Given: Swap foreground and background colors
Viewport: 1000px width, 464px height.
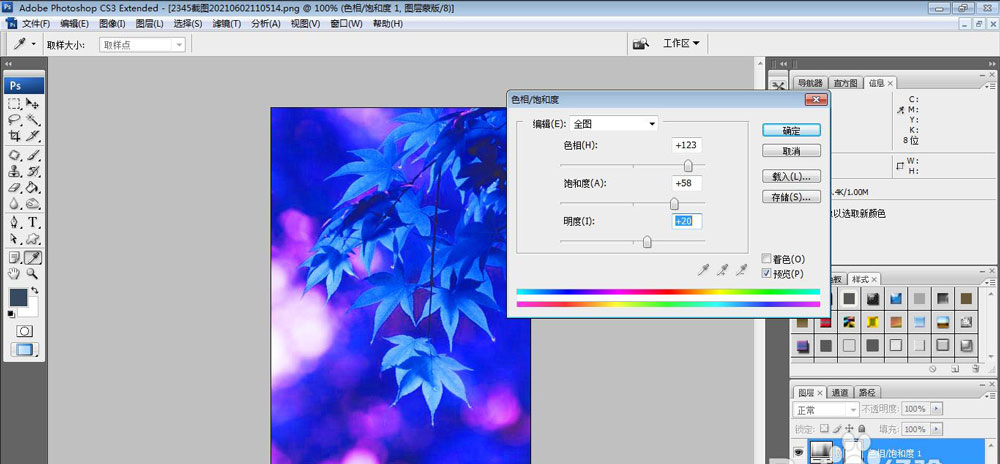Looking at the screenshot, I should pyautogui.click(x=34, y=291).
